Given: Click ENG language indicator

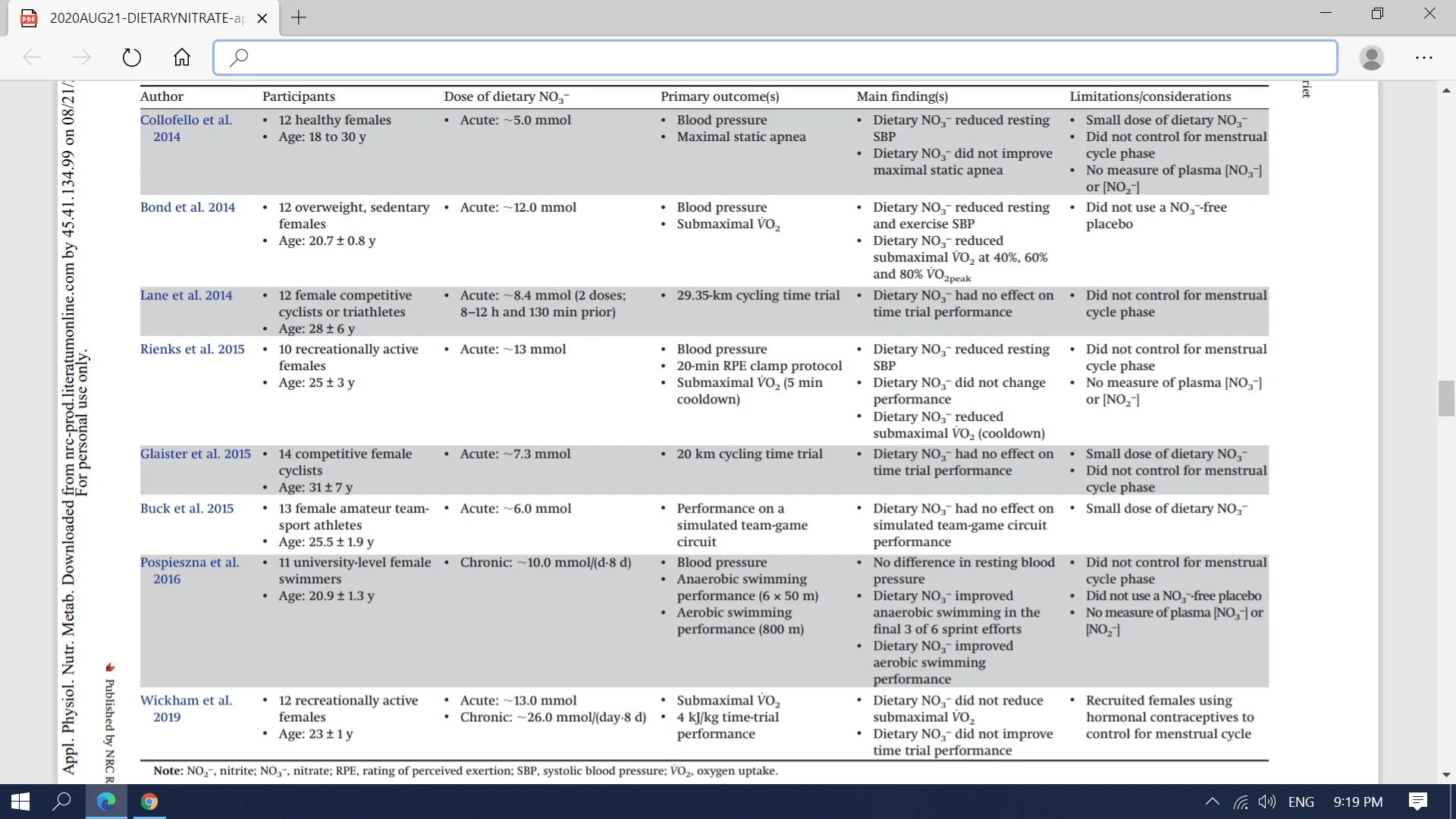Looking at the screenshot, I should click(1301, 802).
